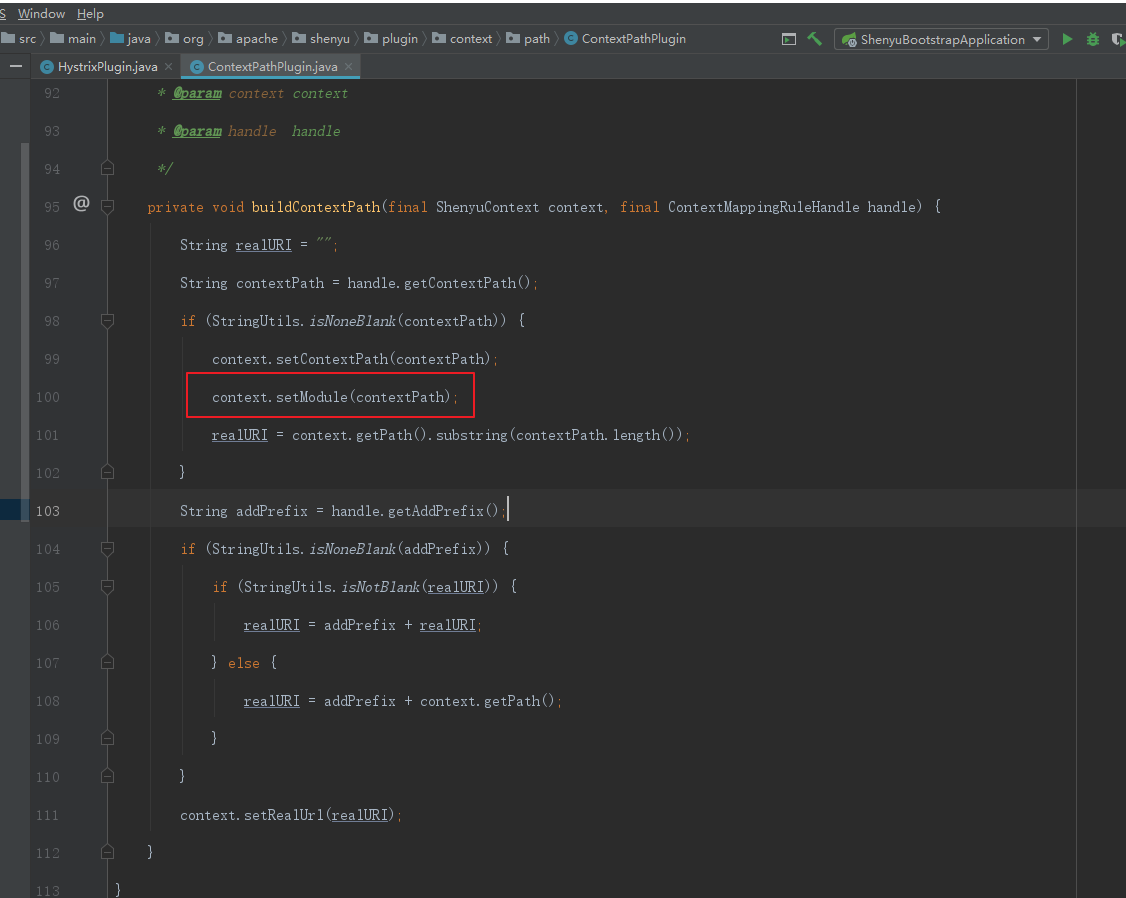This screenshot has height=898, width=1126.
Task: Click the ContextMappingRuleHandle parameter type
Action: click(763, 207)
